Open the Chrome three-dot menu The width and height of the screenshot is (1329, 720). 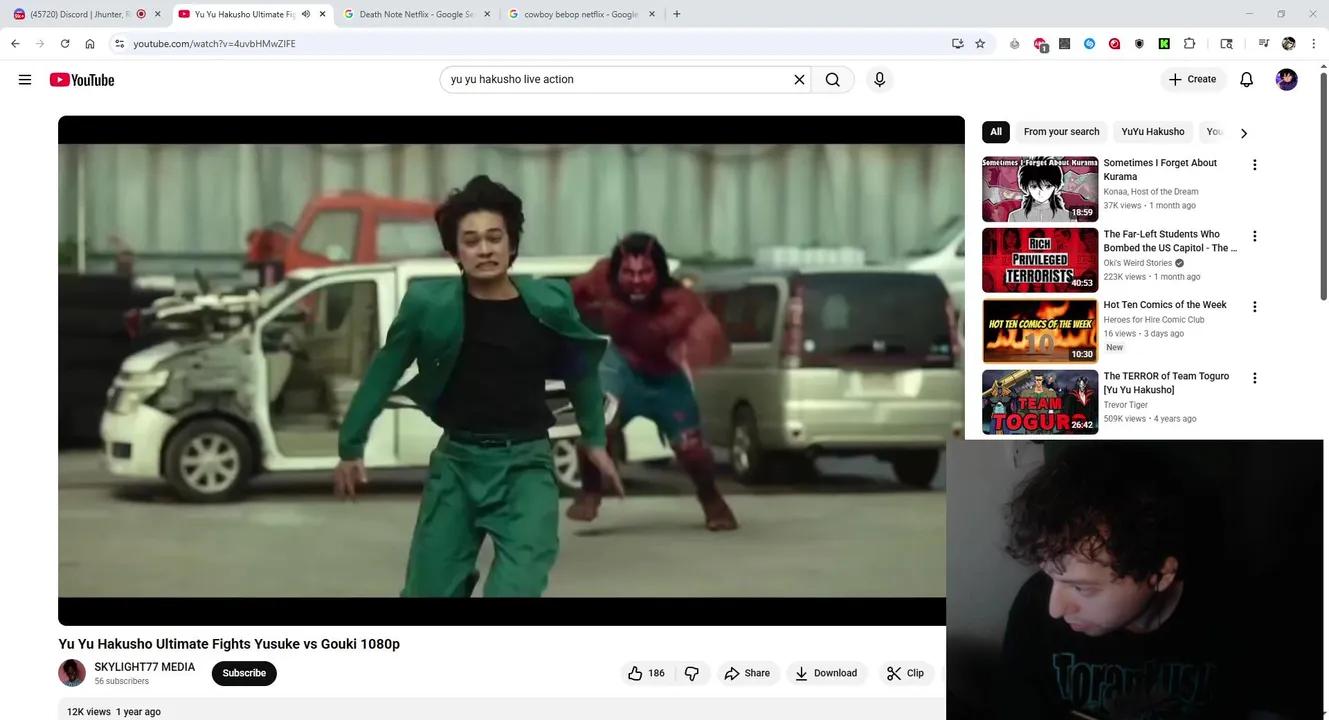[1313, 44]
